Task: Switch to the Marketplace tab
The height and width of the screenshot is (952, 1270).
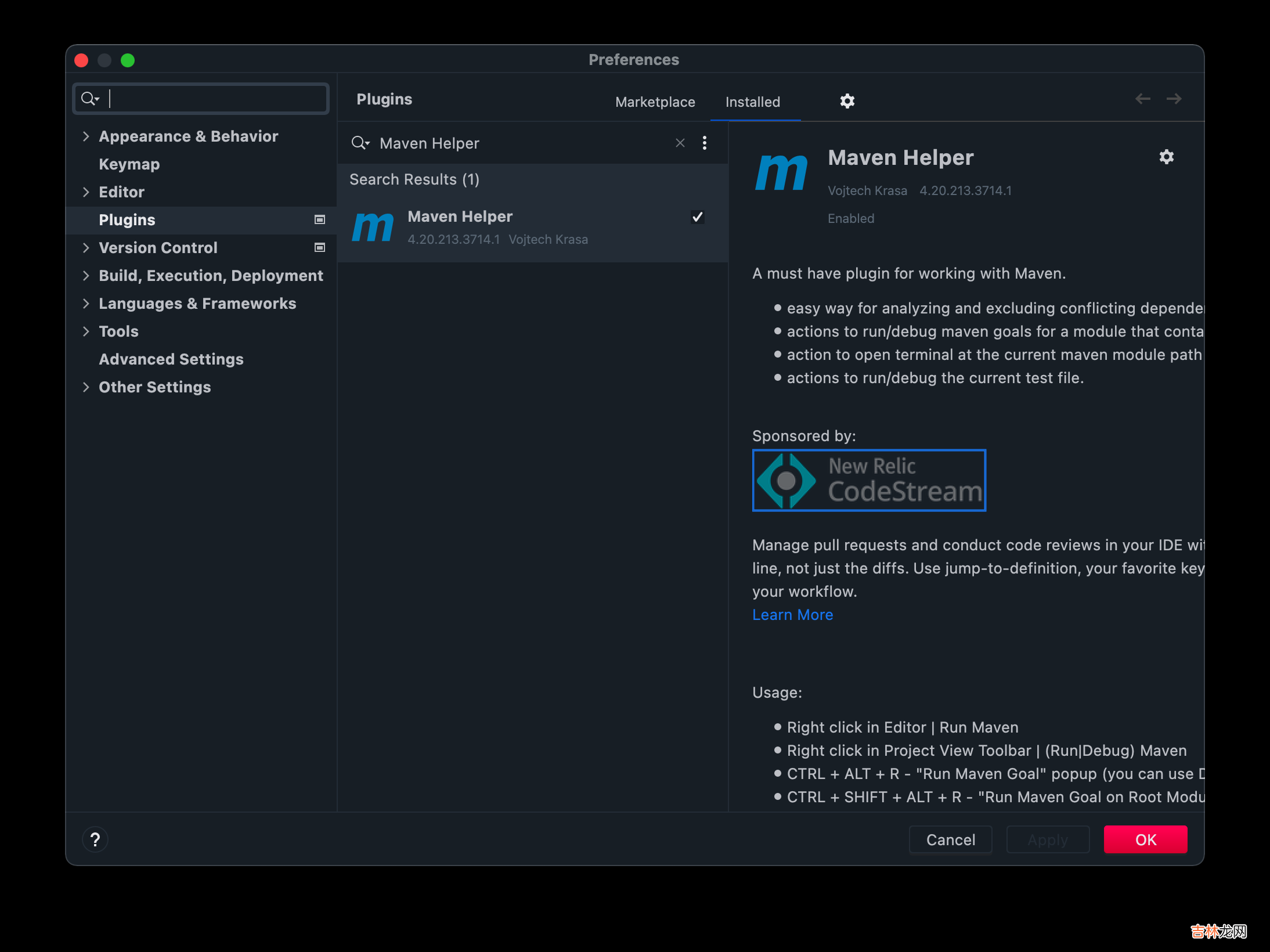Action: [x=655, y=102]
